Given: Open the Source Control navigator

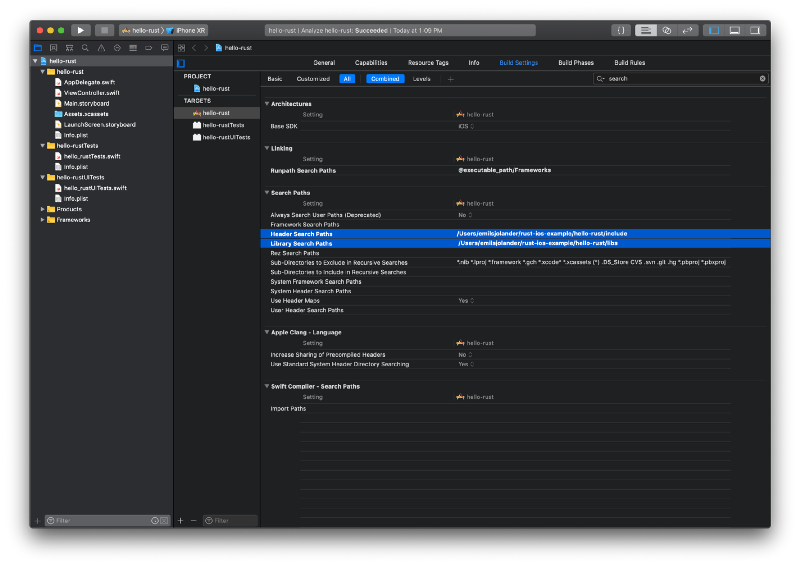Looking at the screenshot, I should point(54,47).
